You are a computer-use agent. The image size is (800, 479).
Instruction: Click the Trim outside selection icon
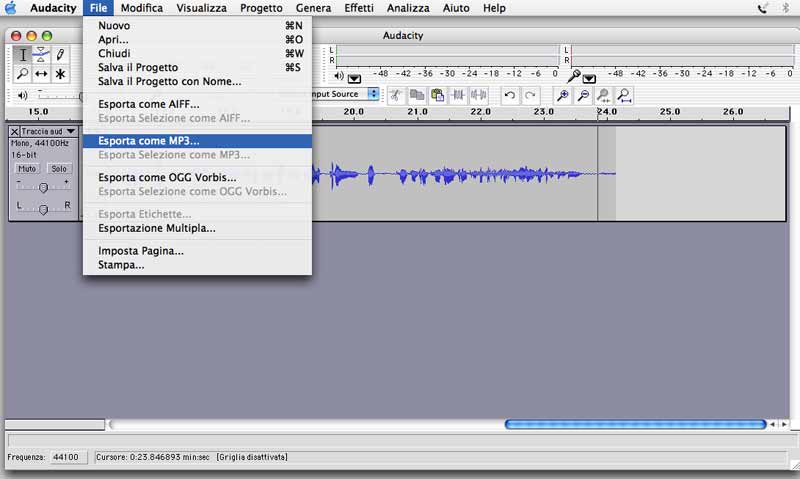tap(458, 95)
